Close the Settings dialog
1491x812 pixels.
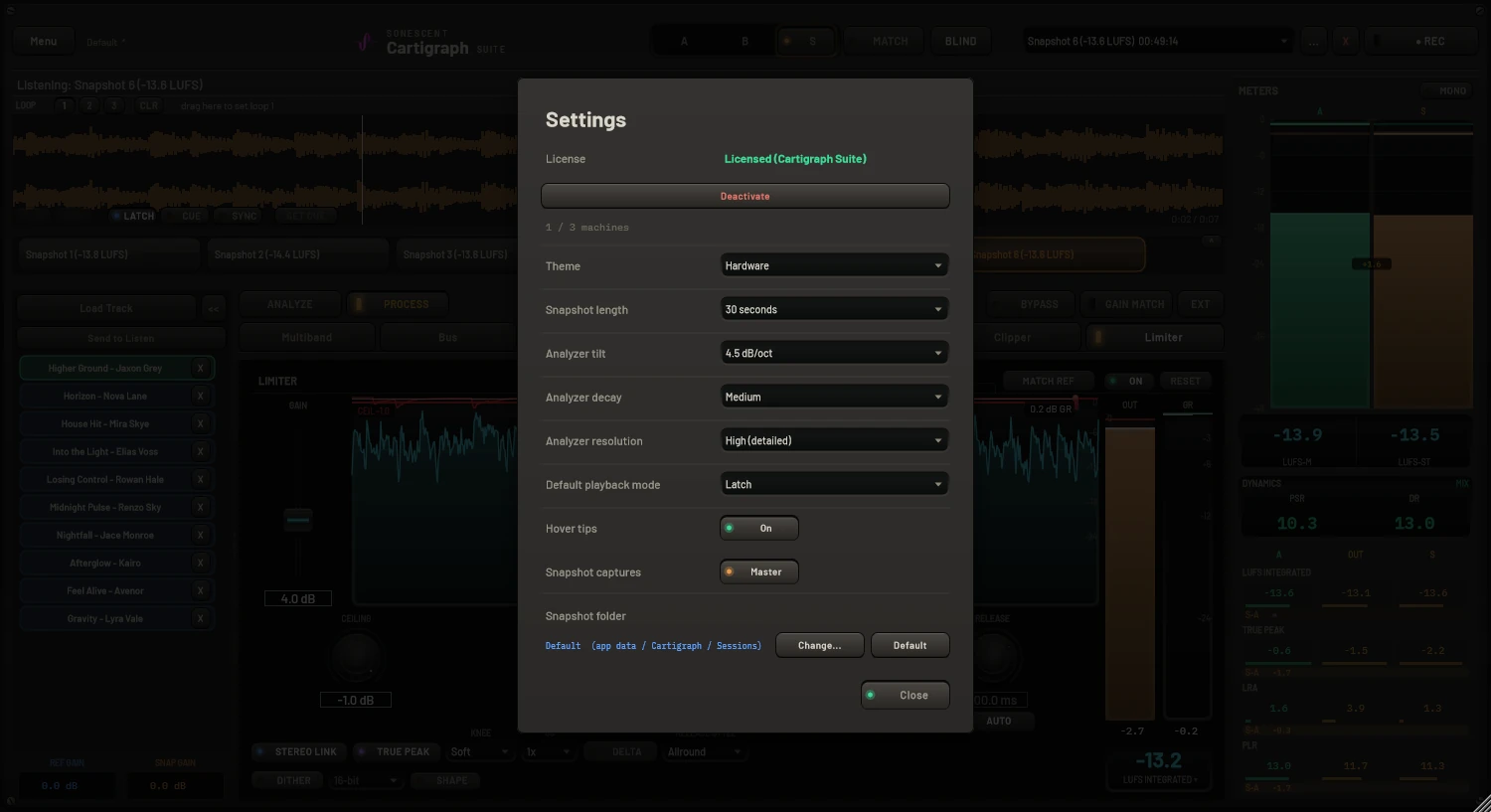pos(906,695)
